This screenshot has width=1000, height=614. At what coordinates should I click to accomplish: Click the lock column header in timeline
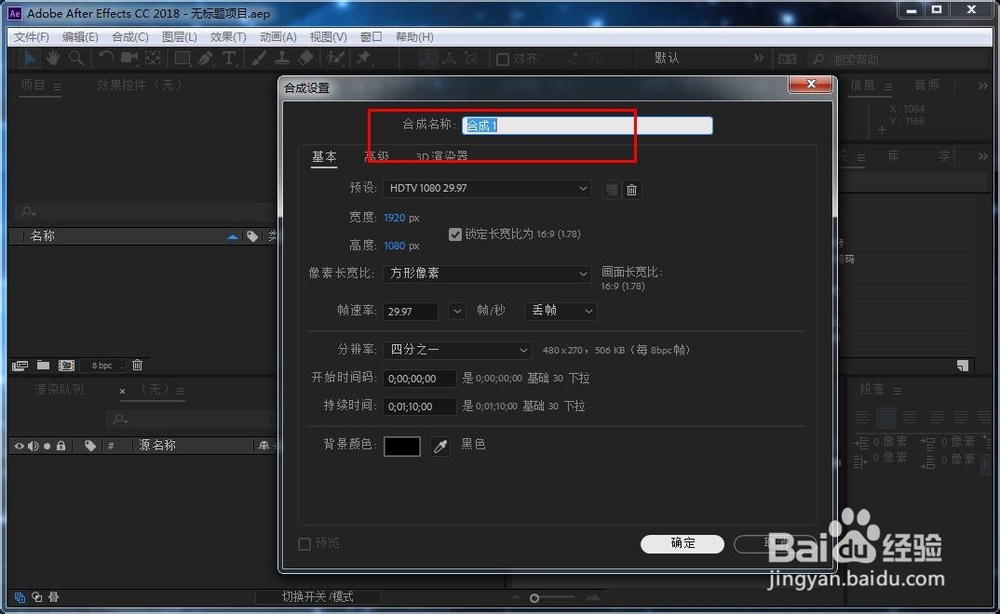point(61,446)
